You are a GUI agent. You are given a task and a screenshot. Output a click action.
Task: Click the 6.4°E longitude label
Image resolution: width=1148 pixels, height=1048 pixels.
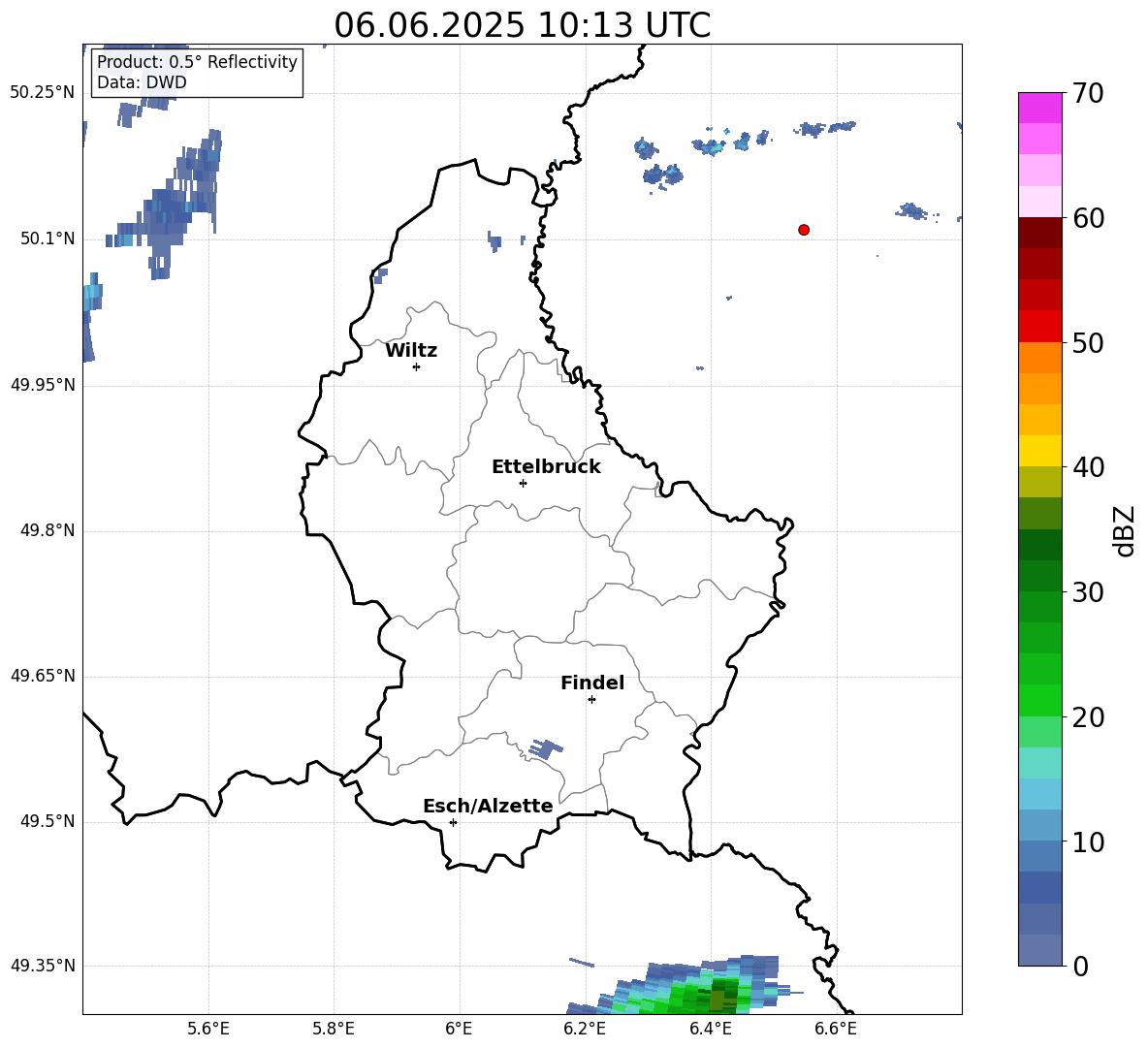(710, 1029)
